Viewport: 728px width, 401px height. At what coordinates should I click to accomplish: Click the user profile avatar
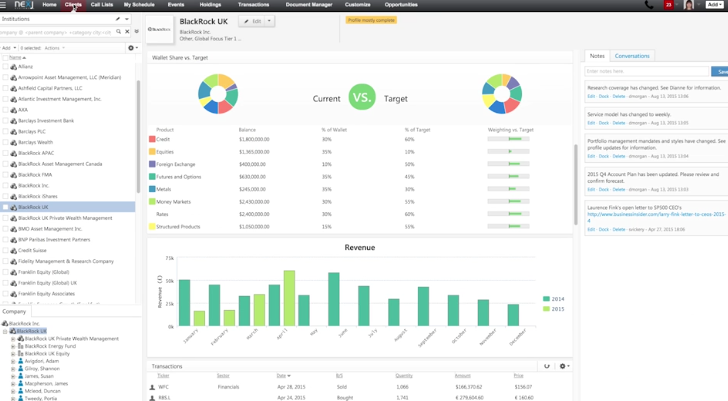pos(689,5)
